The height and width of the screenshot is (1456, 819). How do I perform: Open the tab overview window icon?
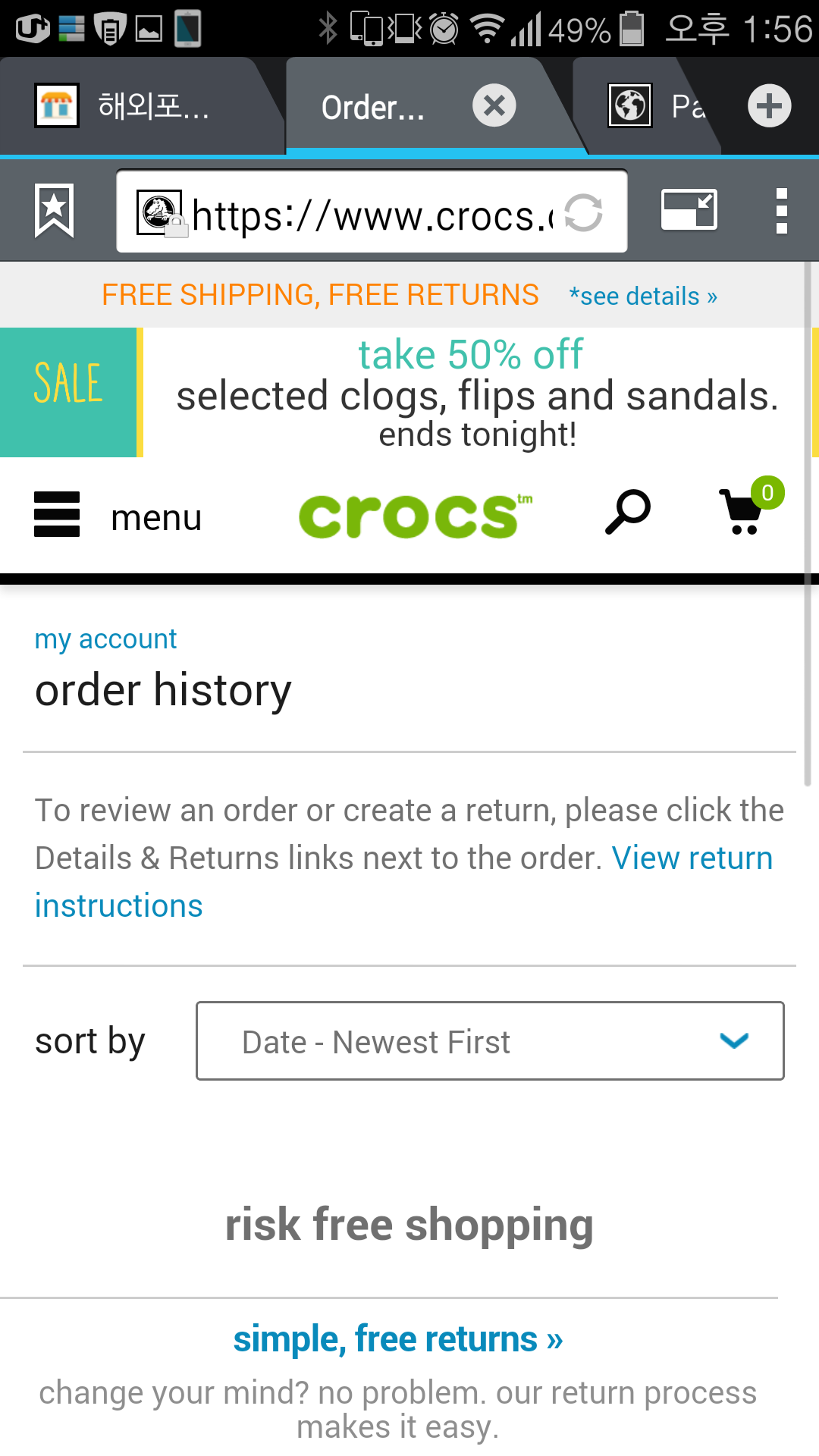pos(689,210)
